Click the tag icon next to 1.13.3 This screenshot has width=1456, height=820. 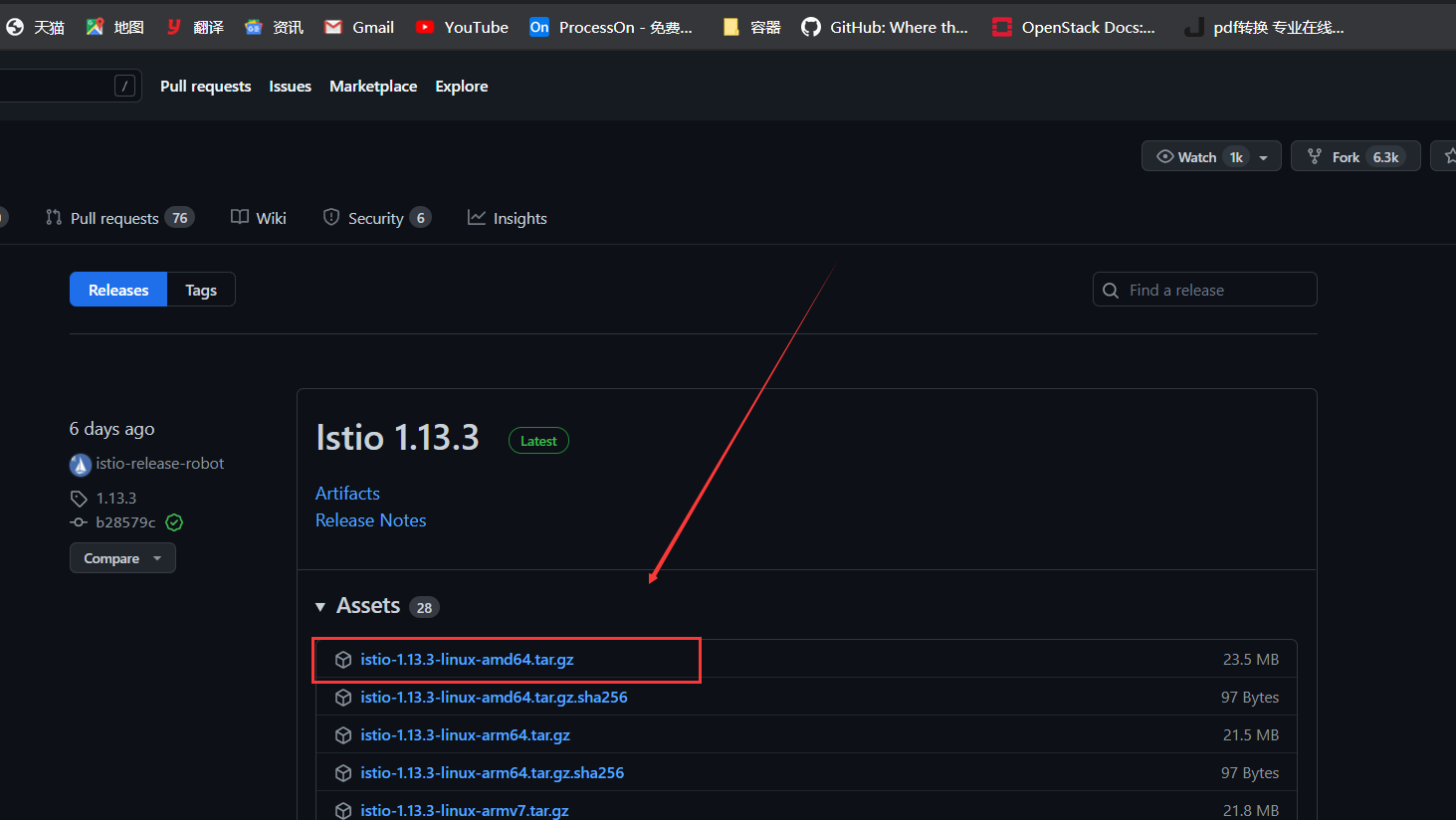tap(79, 499)
